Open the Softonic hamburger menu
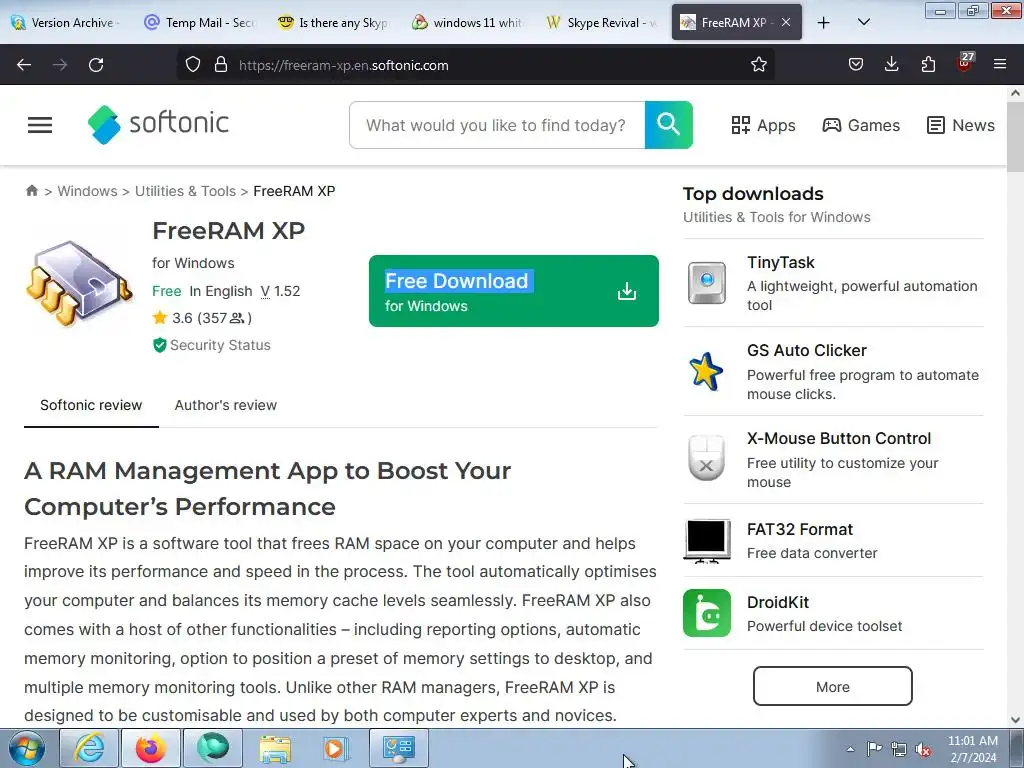 (40, 125)
